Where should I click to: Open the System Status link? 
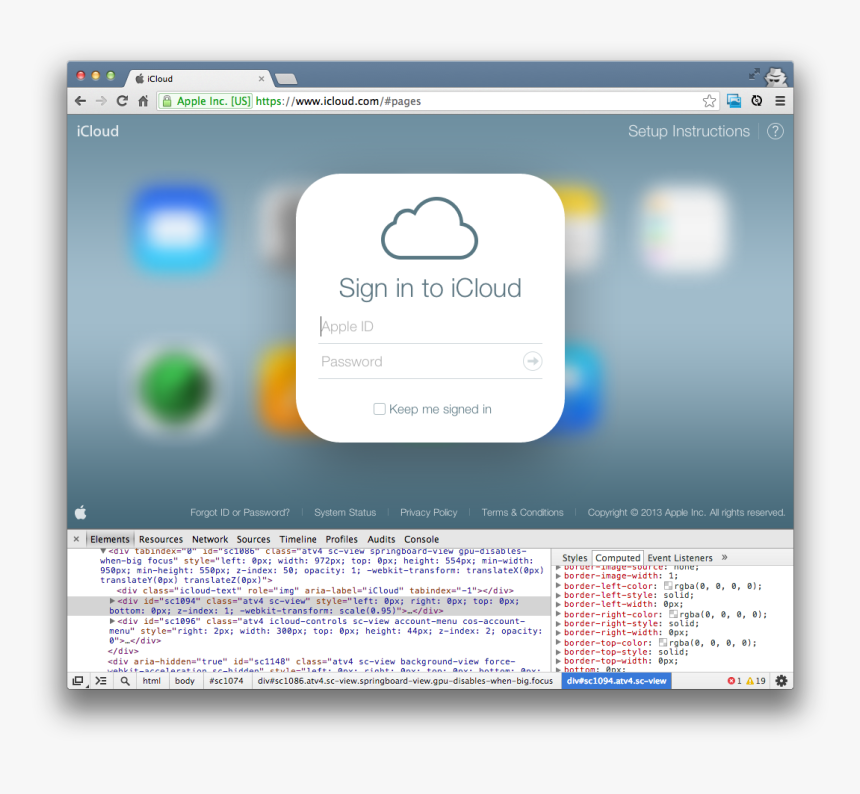[345, 512]
